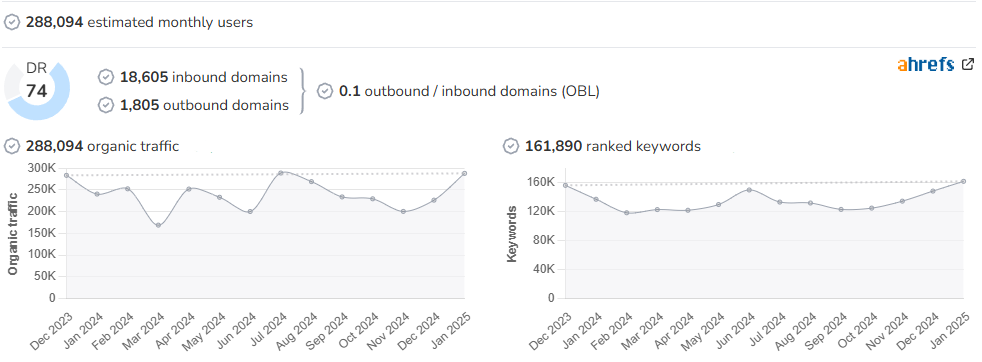Select '288,094 estimated monthly users' text
The width and height of the screenshot is (982, 362).
(x=139, y=23)
